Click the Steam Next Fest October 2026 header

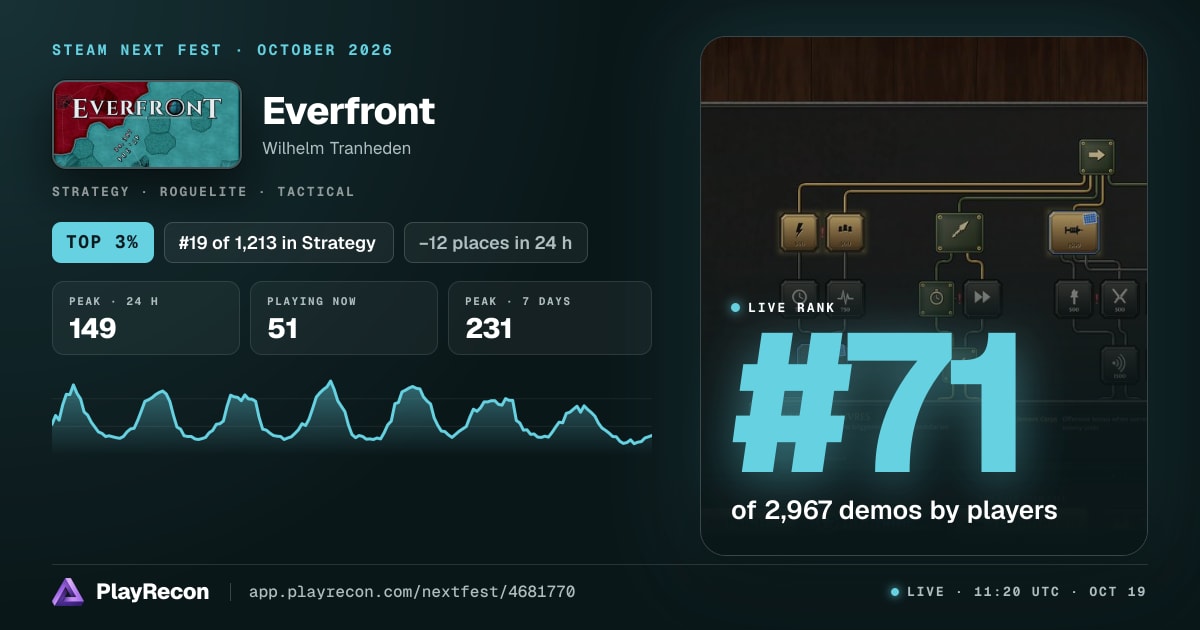point(223,50)
